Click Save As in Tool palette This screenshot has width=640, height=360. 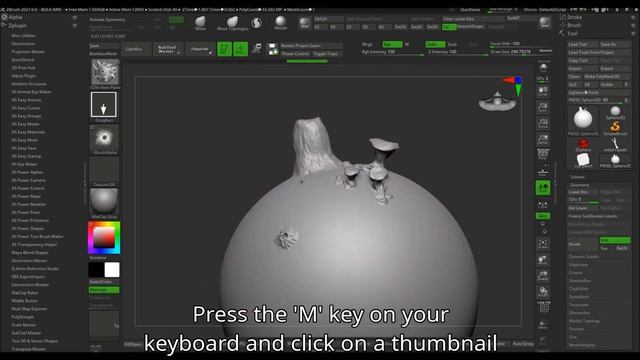[x=615, y=44]
